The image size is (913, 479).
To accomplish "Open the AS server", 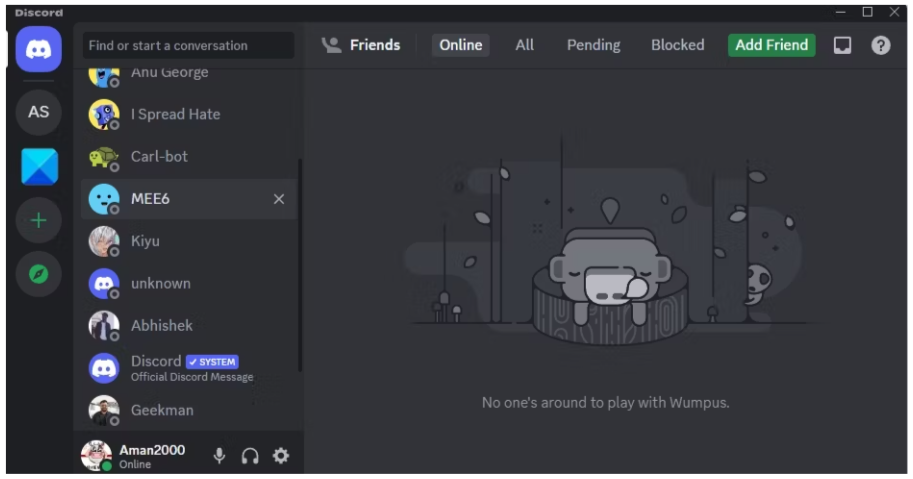I will (38, 112).
